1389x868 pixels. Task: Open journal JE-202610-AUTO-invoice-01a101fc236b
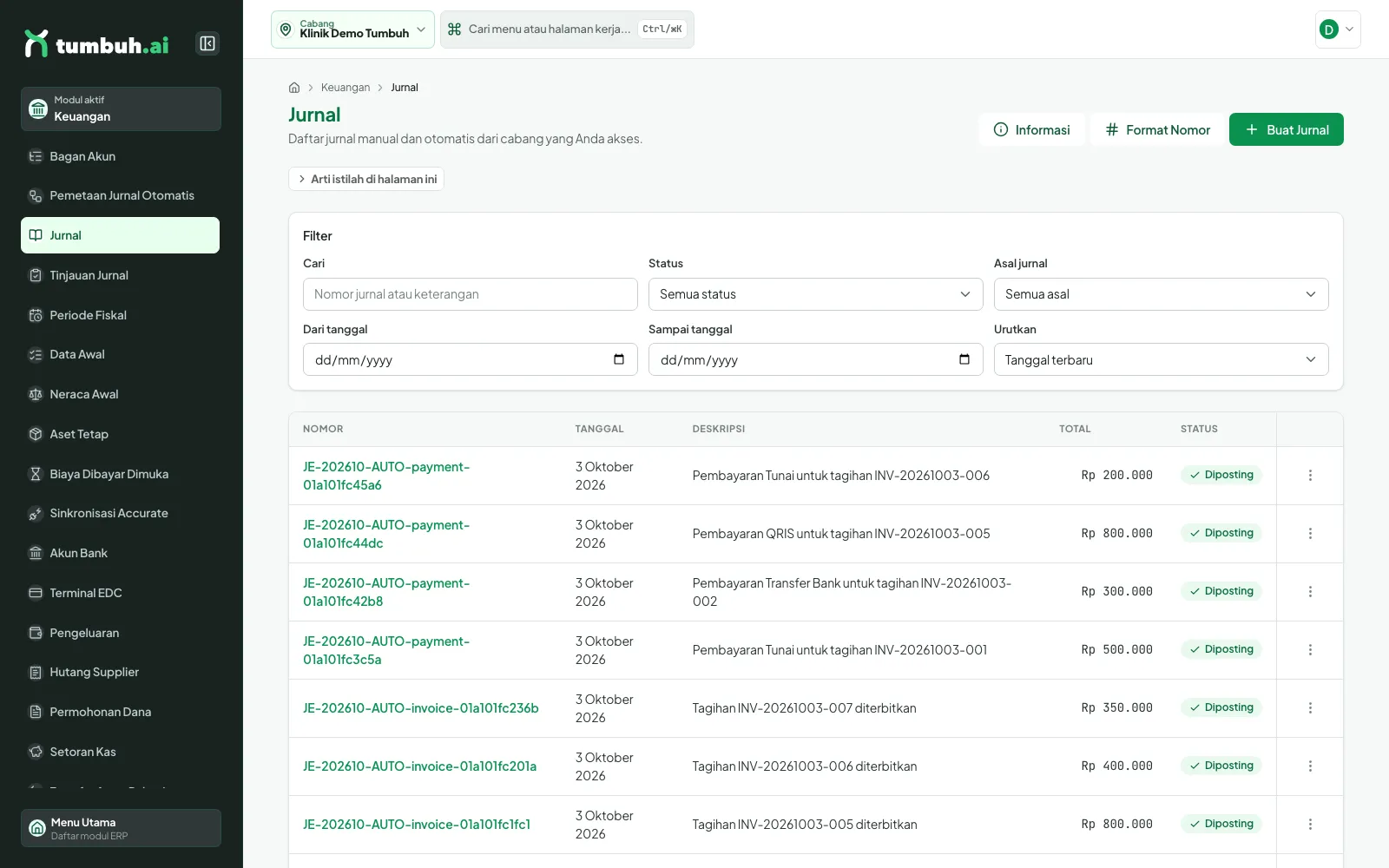click(x=421, y=708)
